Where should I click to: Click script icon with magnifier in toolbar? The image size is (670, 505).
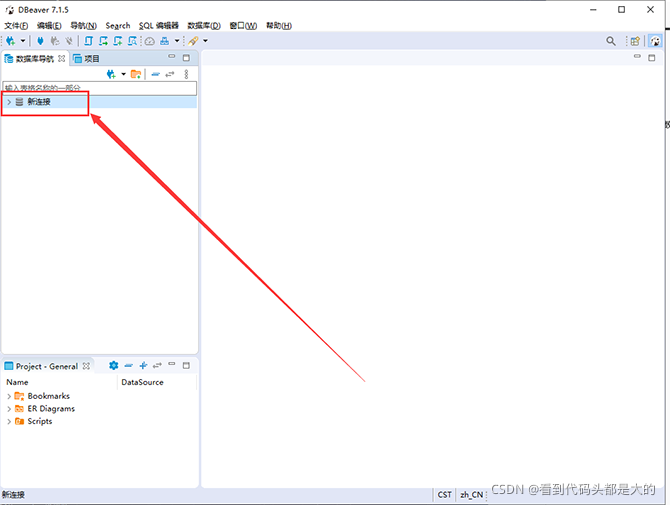133,41
